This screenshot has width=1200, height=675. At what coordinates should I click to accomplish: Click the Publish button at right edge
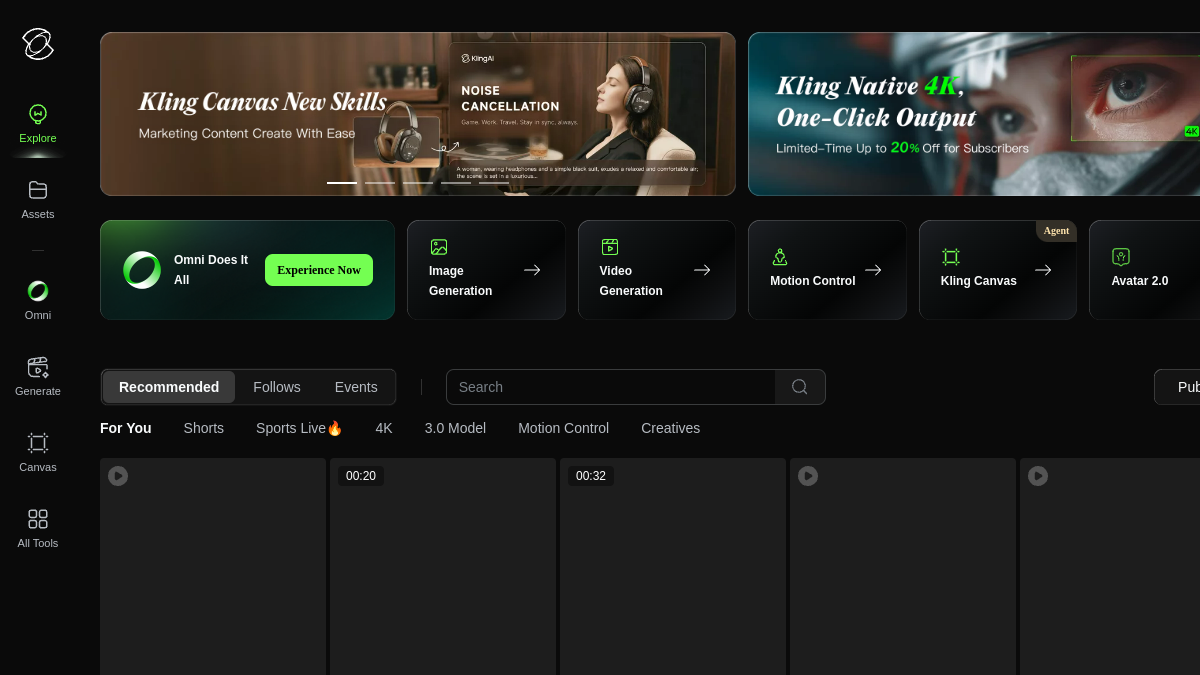coord(1177,387)
